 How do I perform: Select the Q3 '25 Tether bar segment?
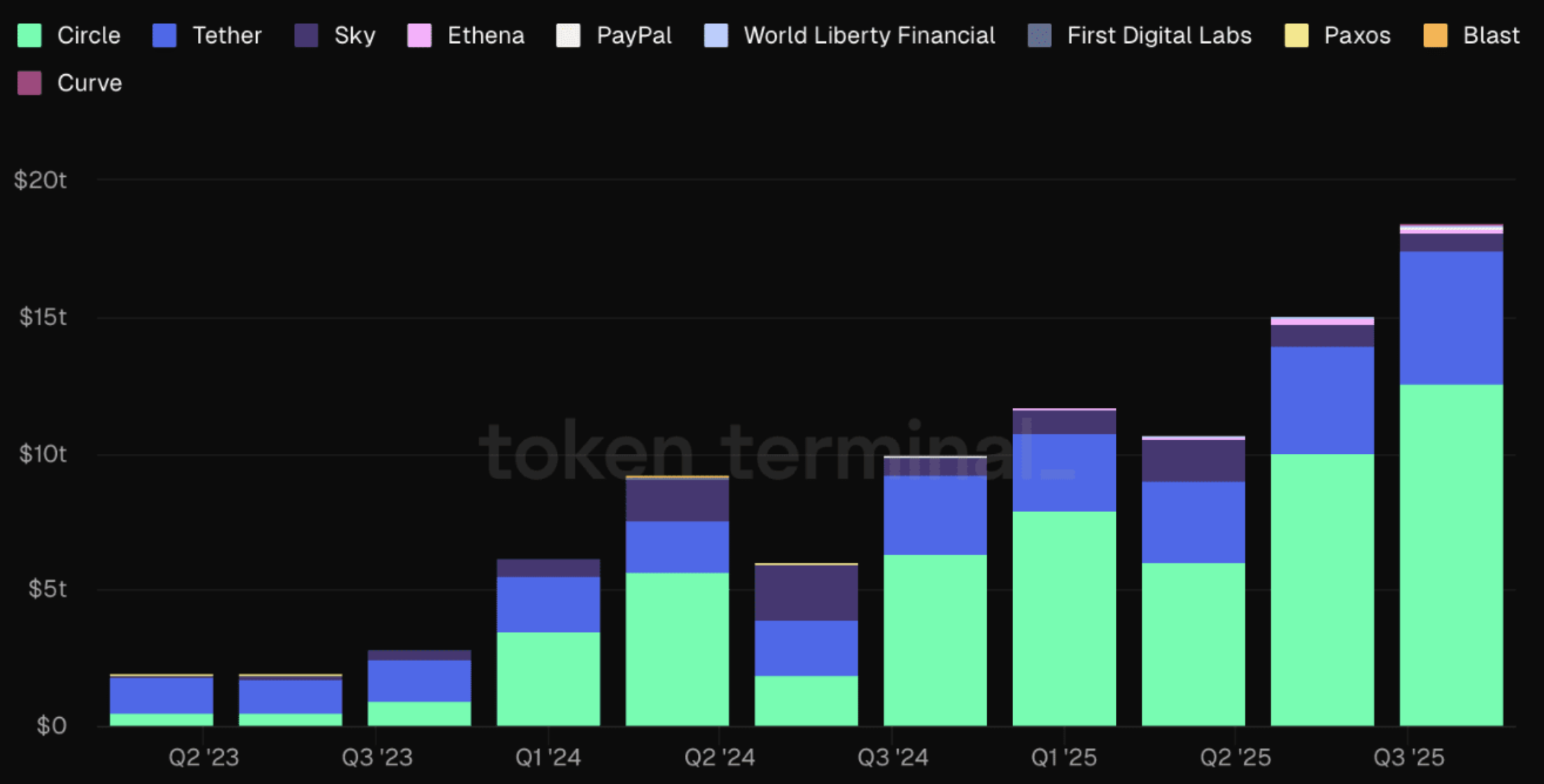(1451, 317)
